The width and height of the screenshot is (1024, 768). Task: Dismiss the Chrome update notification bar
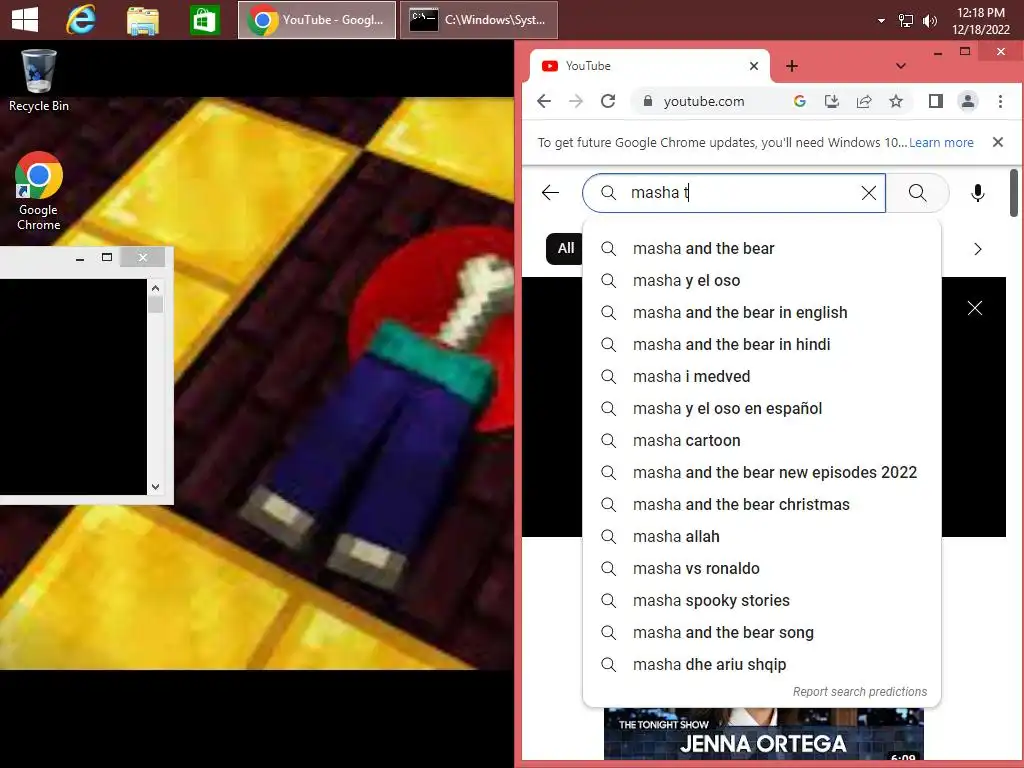click(x=997, y=142)
